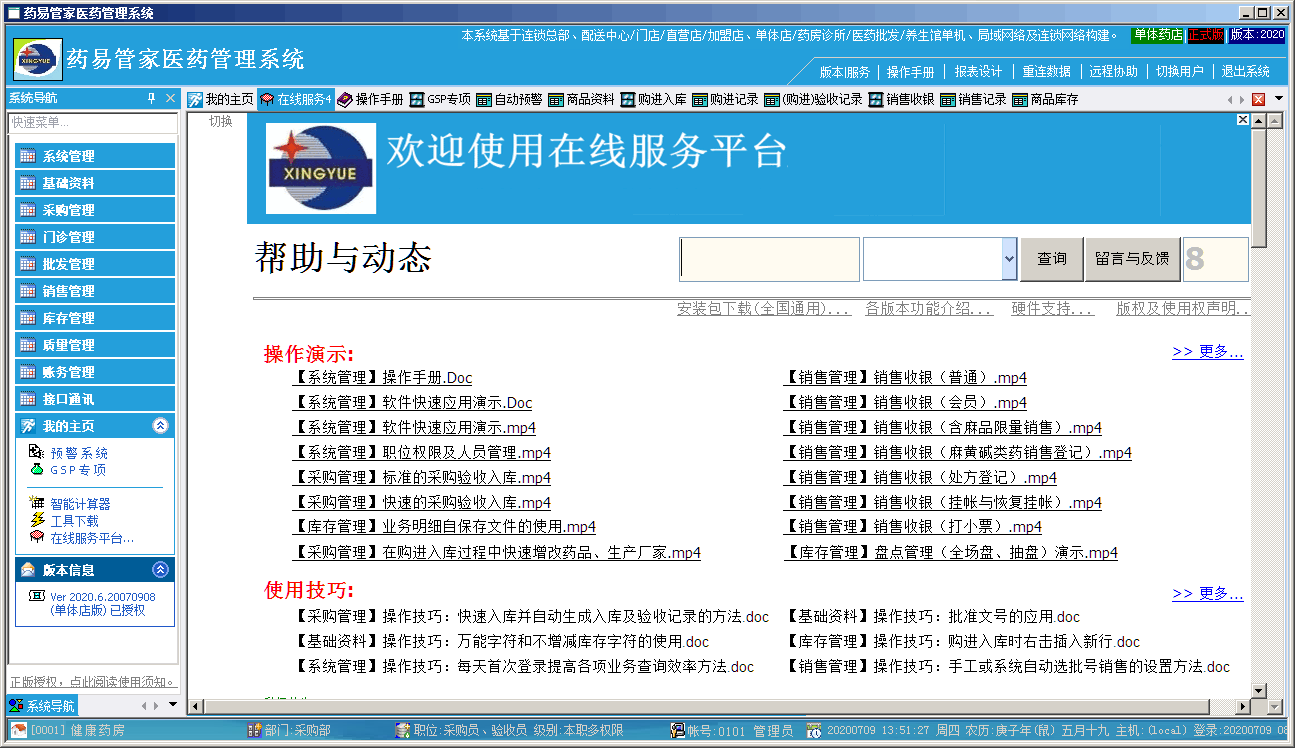
Task: Launch 智能计算器 from the sidebar
Action: pyautogui.click(x=80, y=504)
